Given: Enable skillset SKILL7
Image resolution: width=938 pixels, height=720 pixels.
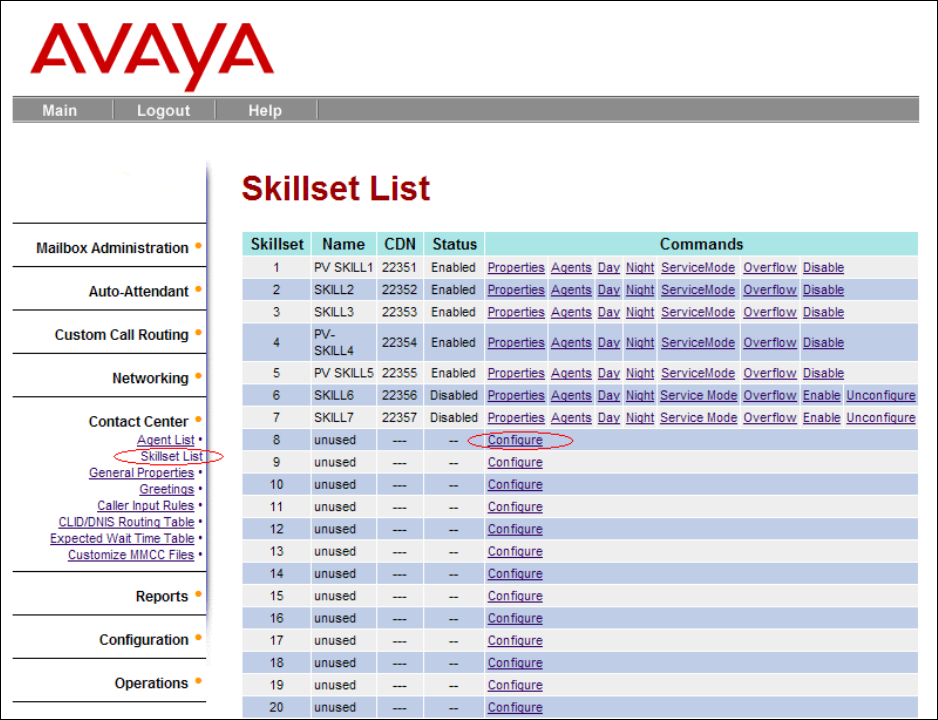Looking at the screenshot, I should (x=822, y=417).
